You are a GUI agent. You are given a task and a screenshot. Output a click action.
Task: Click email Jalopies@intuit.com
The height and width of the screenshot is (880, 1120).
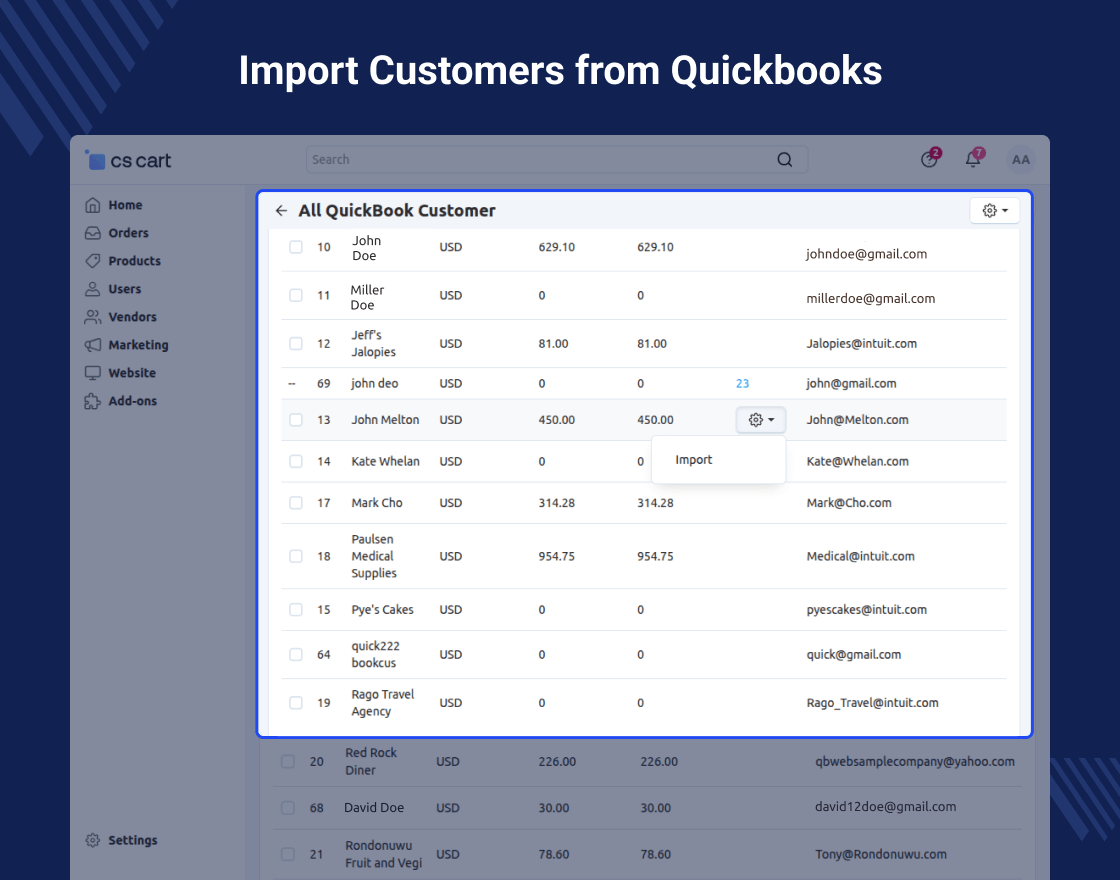tap(861, 344)
